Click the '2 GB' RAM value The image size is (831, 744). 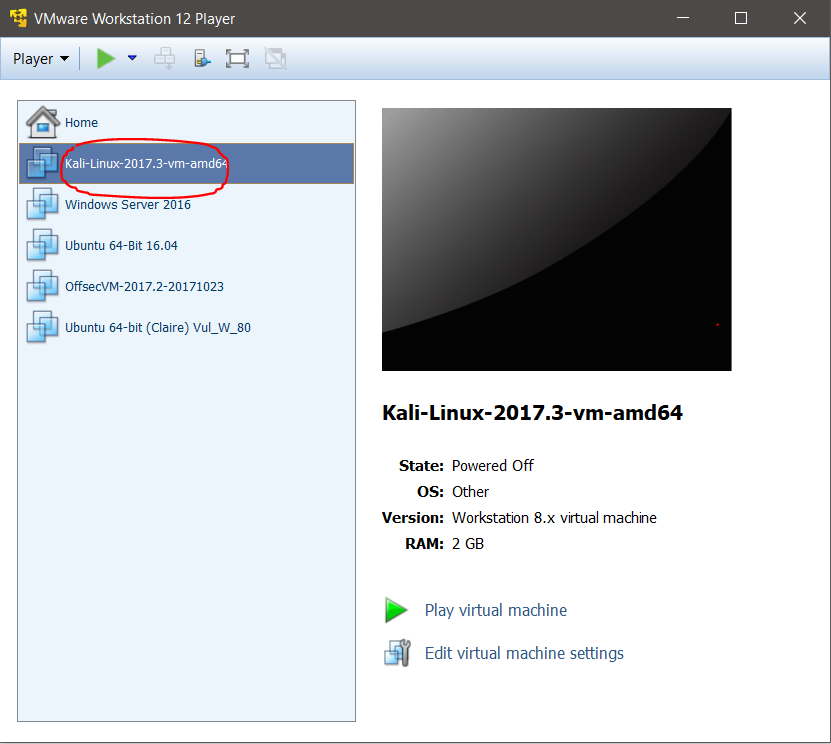pos(468,544)
